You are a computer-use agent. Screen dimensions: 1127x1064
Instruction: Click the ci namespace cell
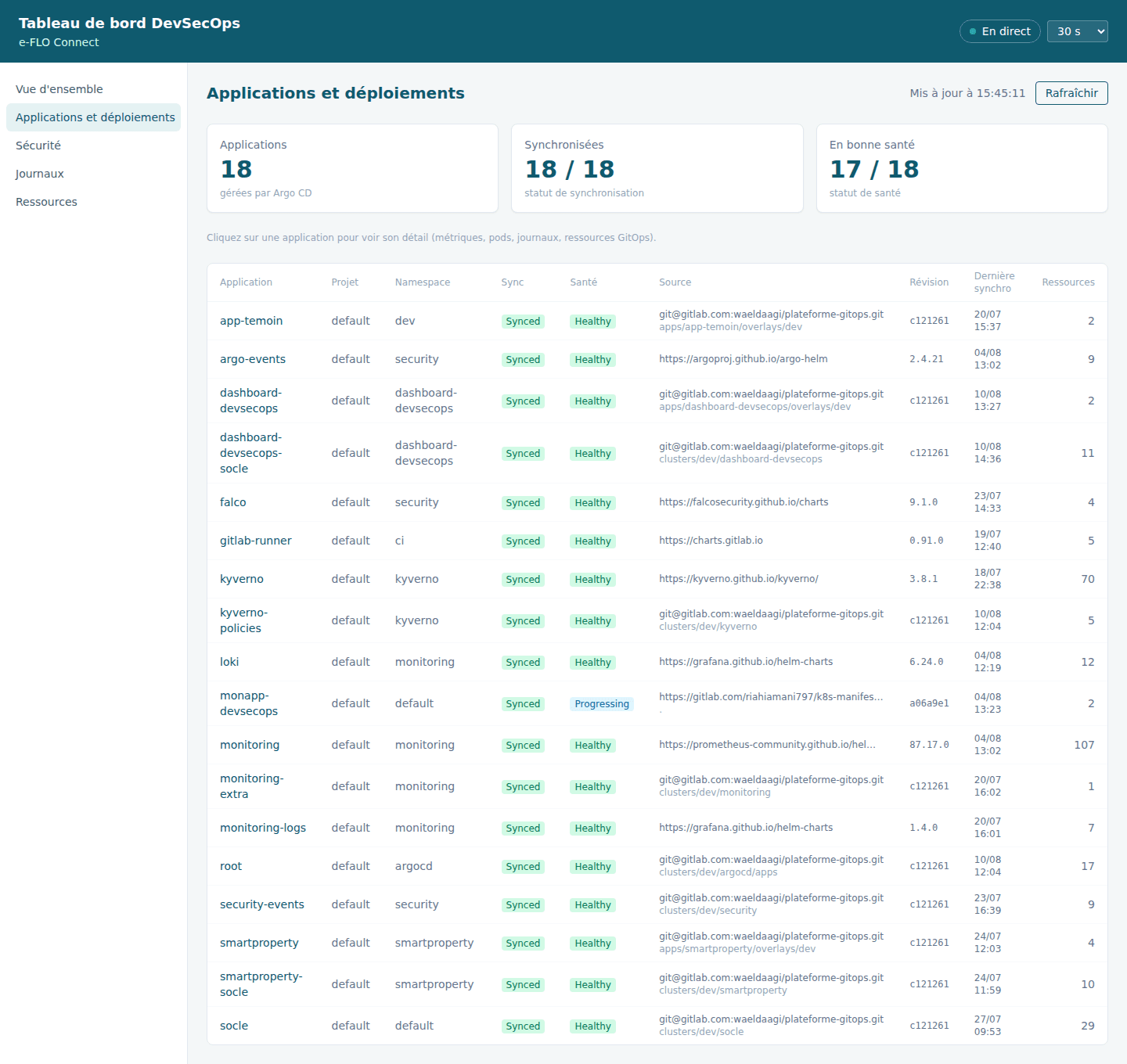coord(400,541)
